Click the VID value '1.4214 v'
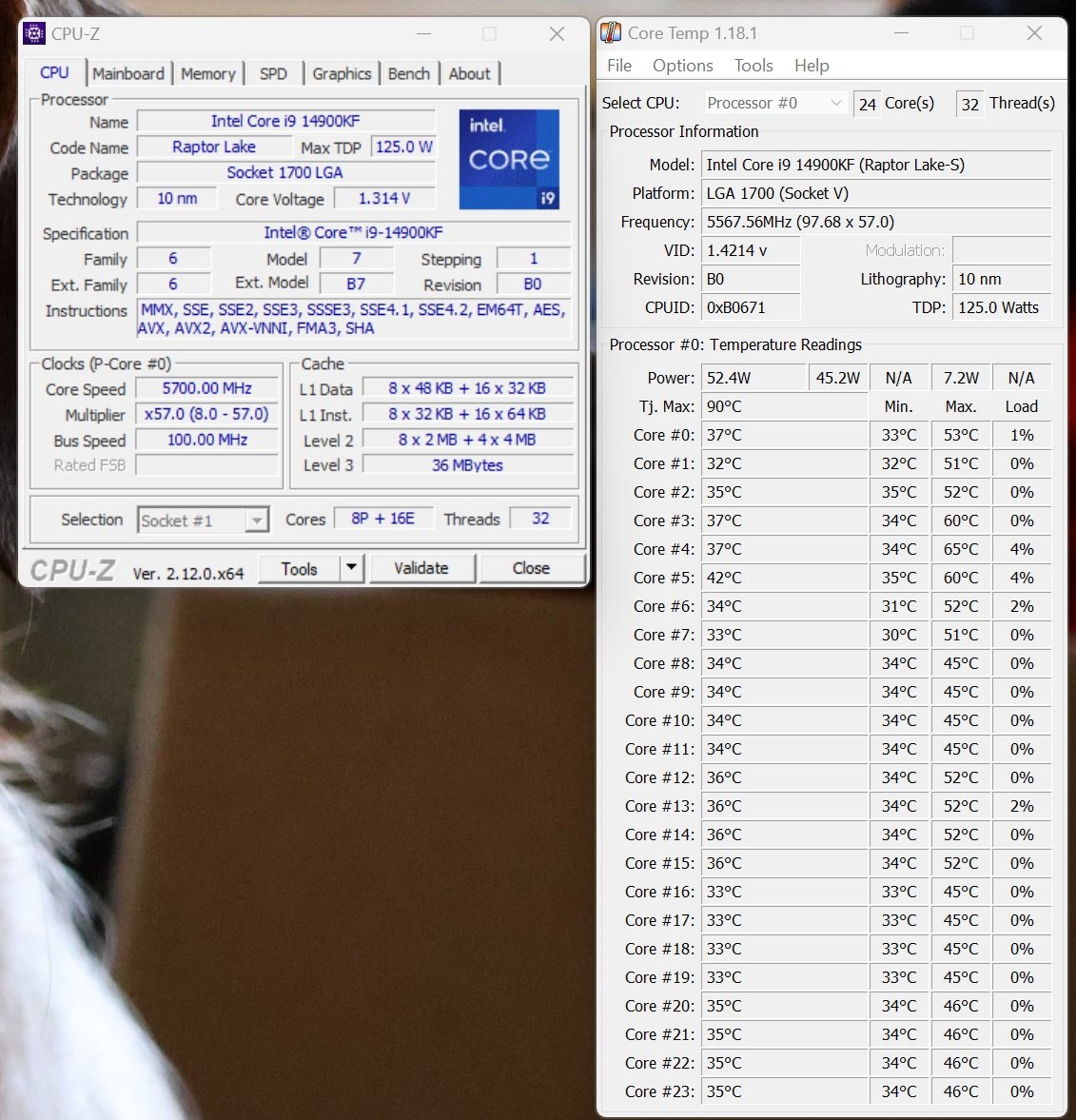The image size is (1076, 1120). (x=751, y=250)
